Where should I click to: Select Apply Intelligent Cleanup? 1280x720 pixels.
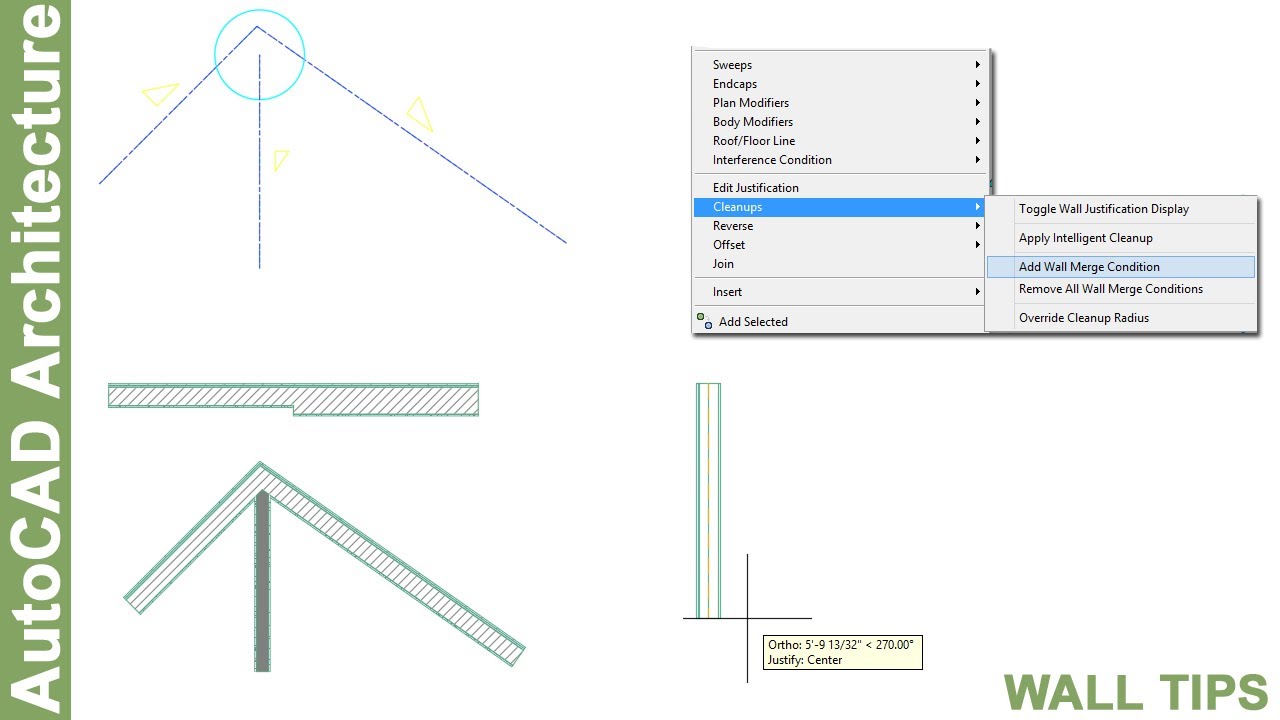coord(1120,238)
